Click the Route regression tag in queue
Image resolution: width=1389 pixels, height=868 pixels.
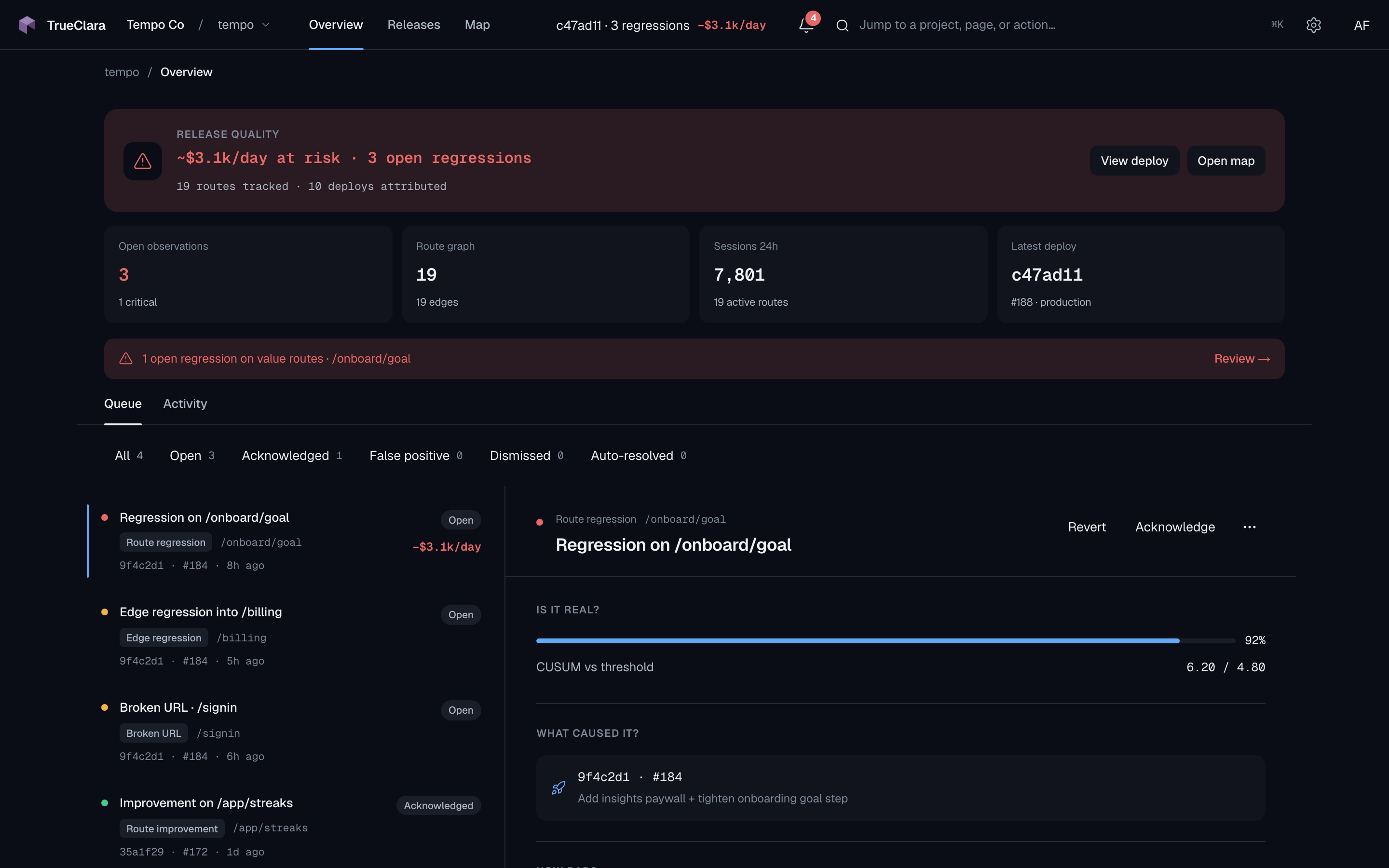165,542
